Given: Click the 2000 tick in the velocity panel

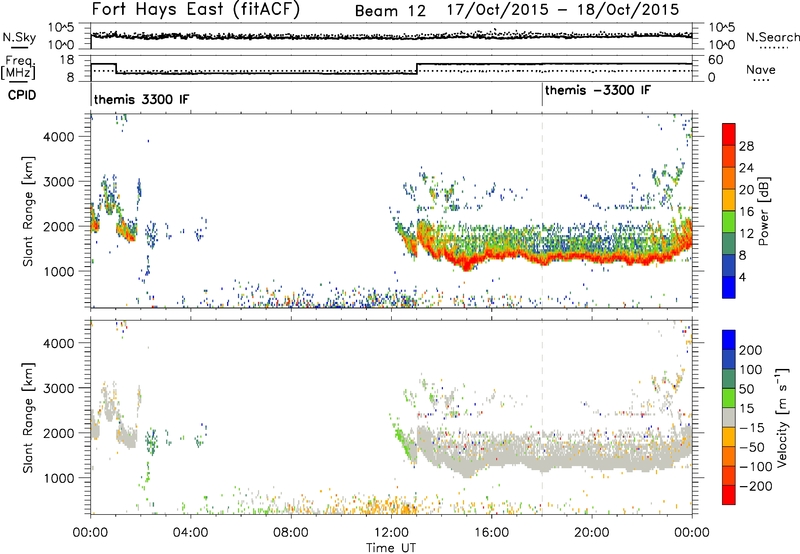Looking at the screenshot, I should click(x=58, y=433).
